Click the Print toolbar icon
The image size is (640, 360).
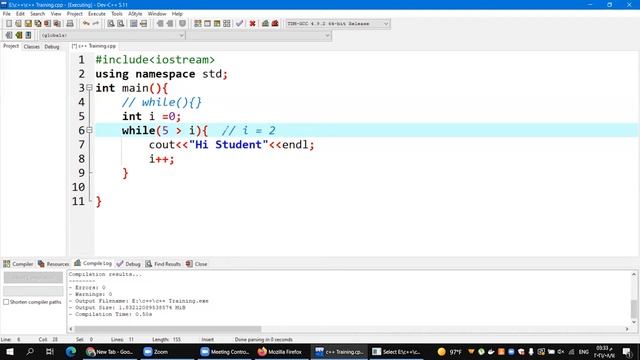tap(70, 24)
